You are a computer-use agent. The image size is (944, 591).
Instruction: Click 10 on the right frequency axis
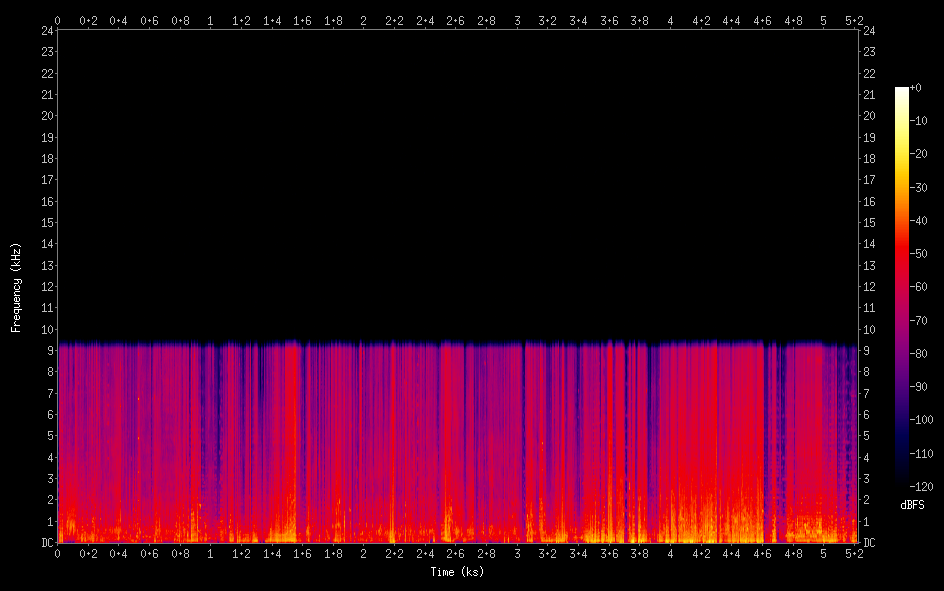869,330
